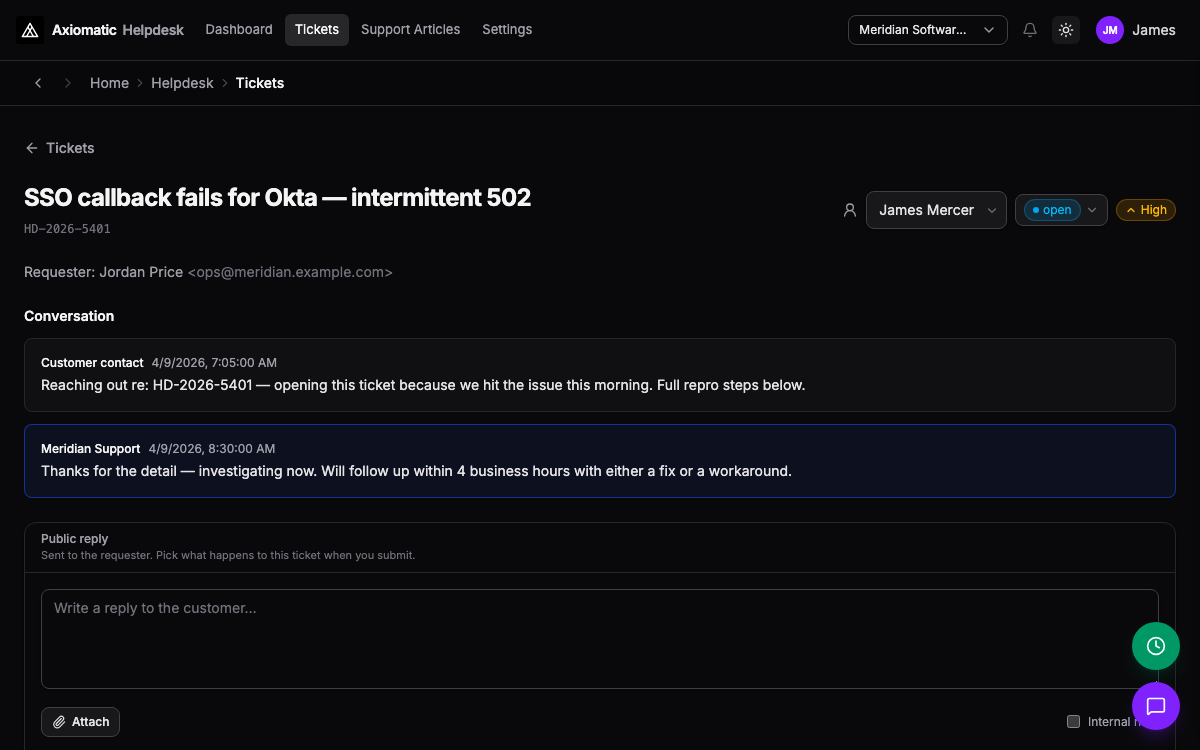Toggle the light/dark theme sun icon
The height and width of the screenshot is (750, 1200).
coord(1066,30)
